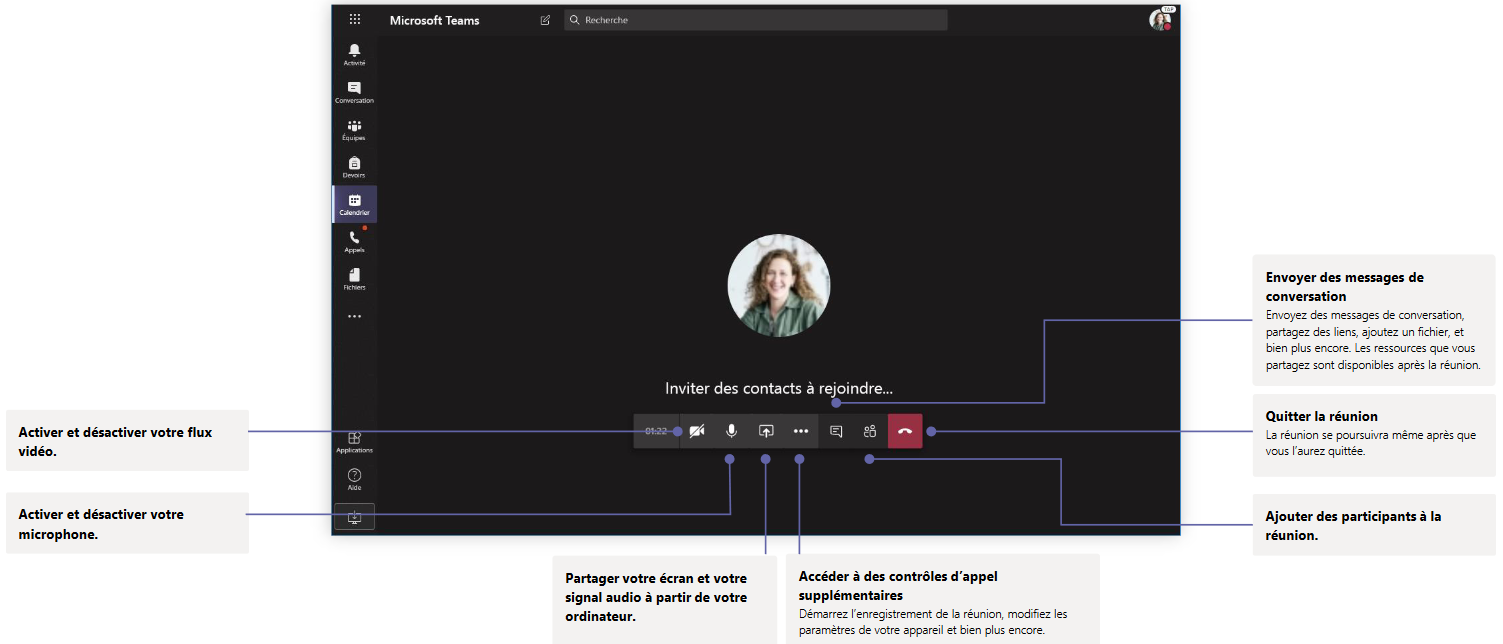Toggle the camera video on or off

pos(697,431)
